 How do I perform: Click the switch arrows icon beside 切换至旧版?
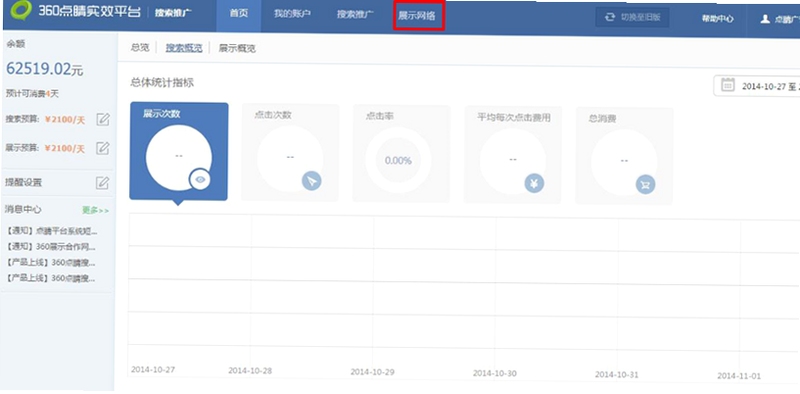pos(610,17)
